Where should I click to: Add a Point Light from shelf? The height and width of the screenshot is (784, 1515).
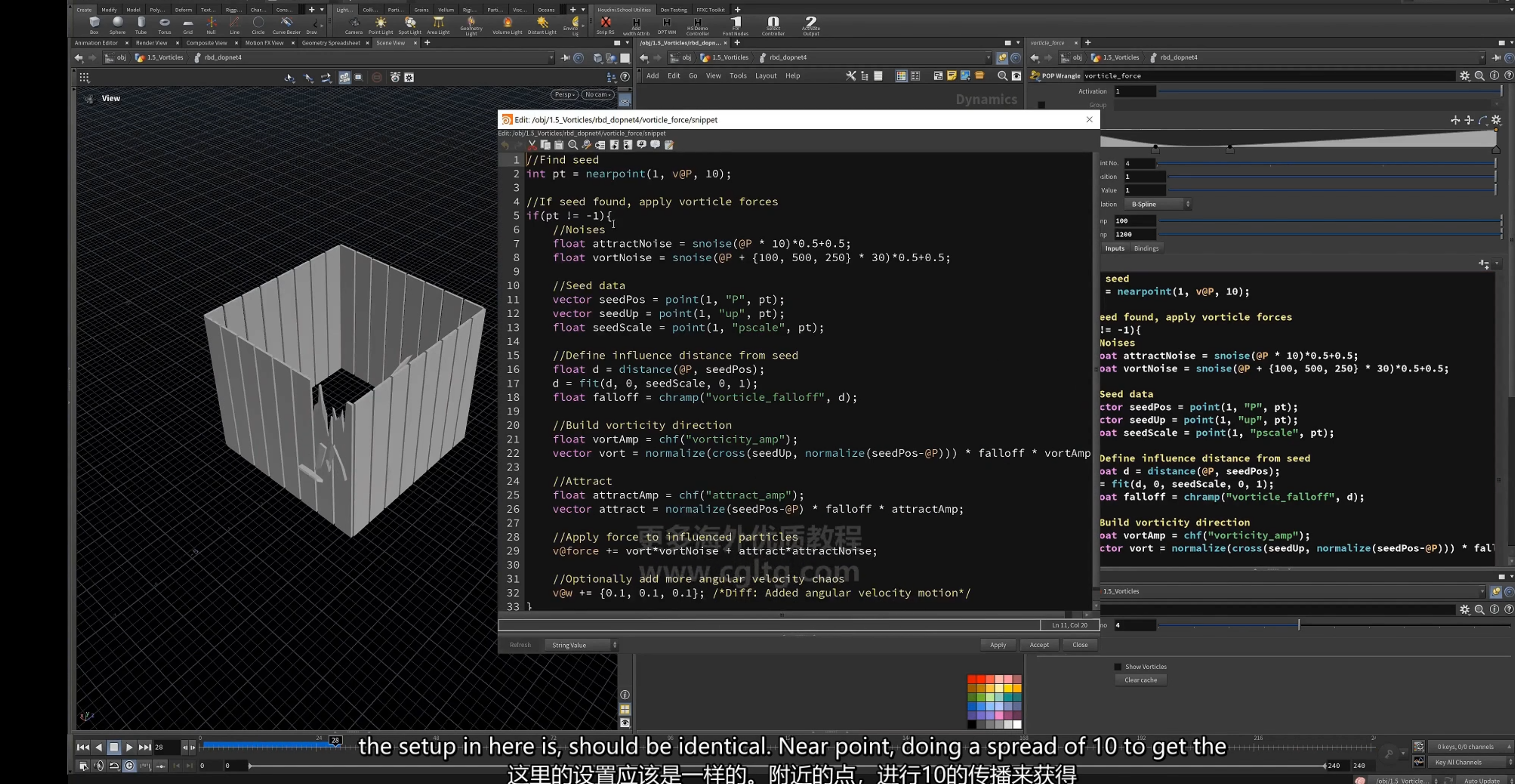pyautogui.click(x=380, y=25)
